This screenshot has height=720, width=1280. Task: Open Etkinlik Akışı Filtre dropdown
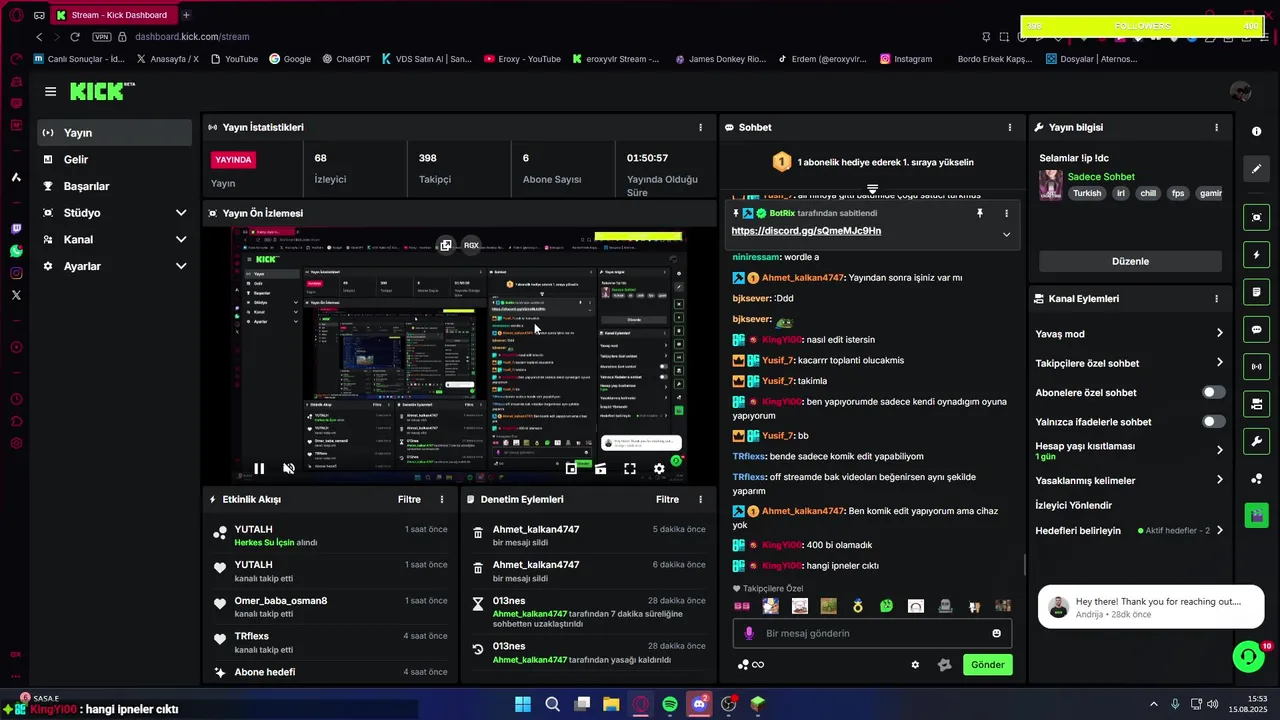click(409, 499)
